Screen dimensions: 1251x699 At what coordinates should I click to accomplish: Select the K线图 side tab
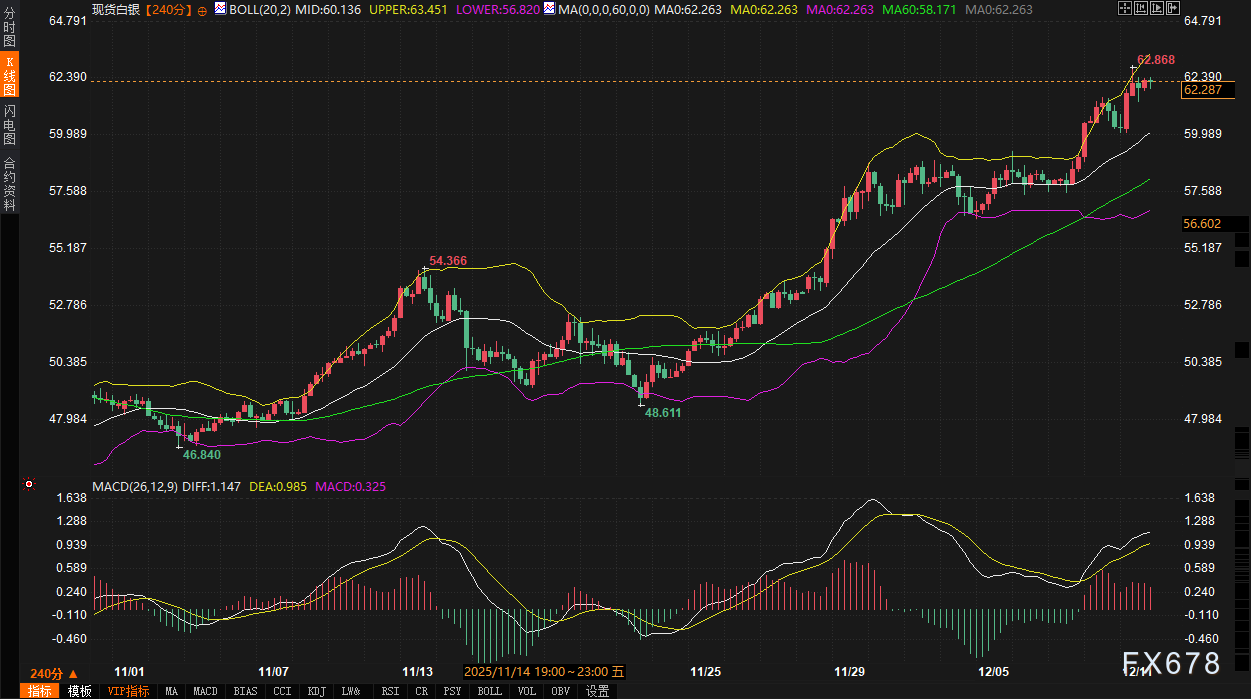click(10, 75)
